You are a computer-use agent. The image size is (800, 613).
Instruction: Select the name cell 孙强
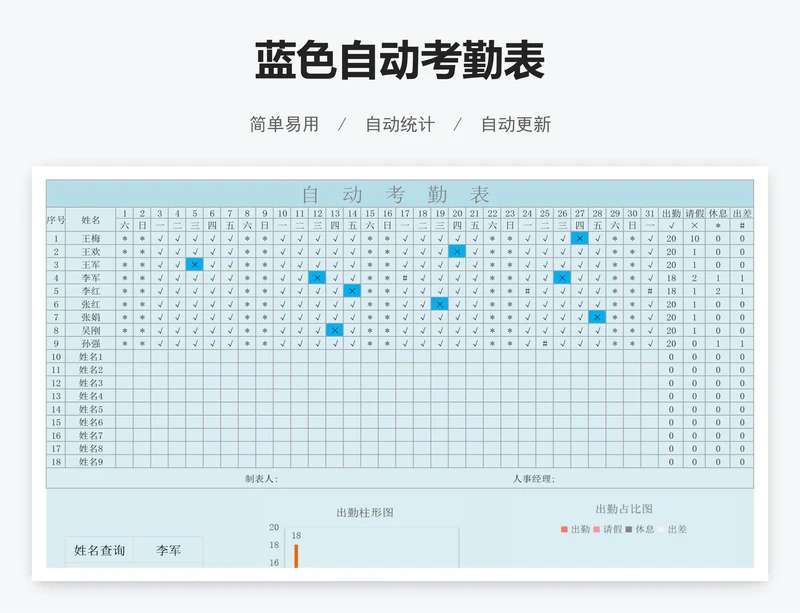(90, 344)
